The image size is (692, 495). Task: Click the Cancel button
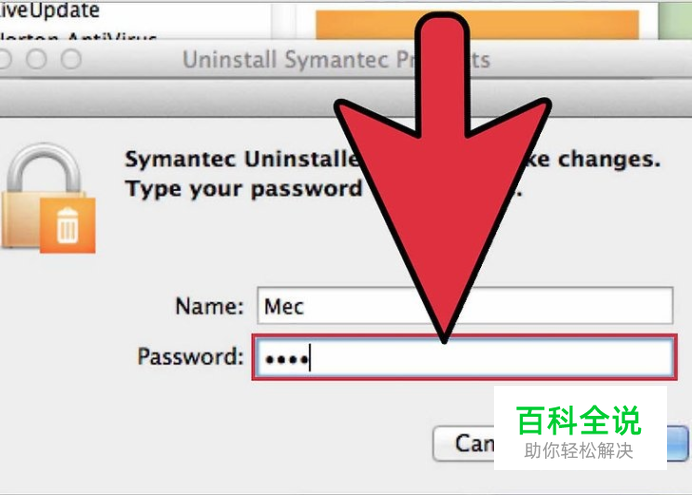tap(463, 443)
